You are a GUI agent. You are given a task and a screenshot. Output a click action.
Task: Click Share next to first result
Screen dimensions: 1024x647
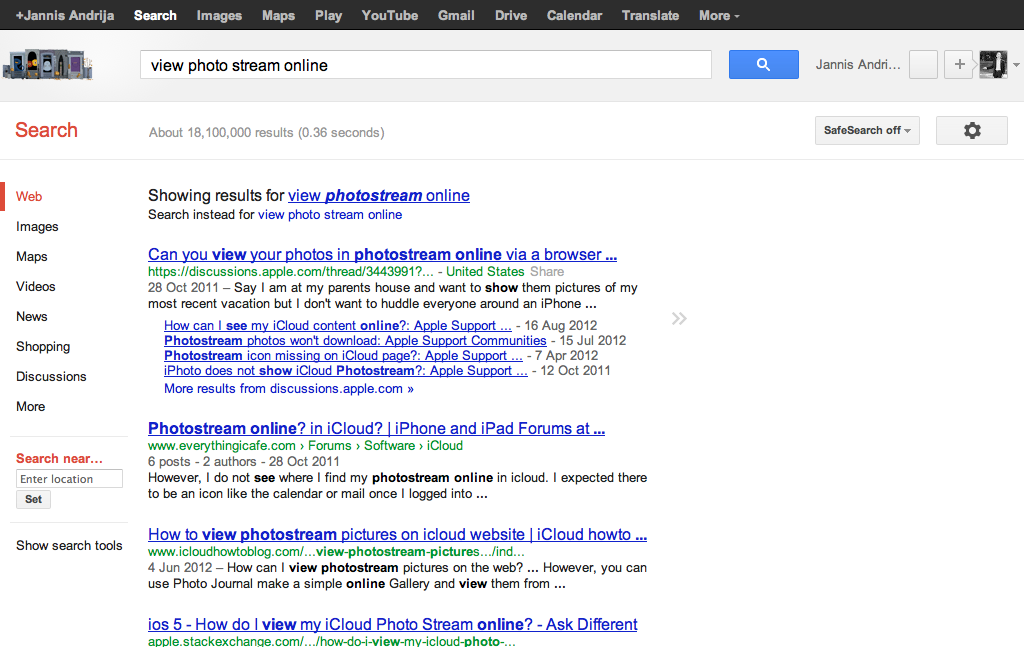coord(547,272)
